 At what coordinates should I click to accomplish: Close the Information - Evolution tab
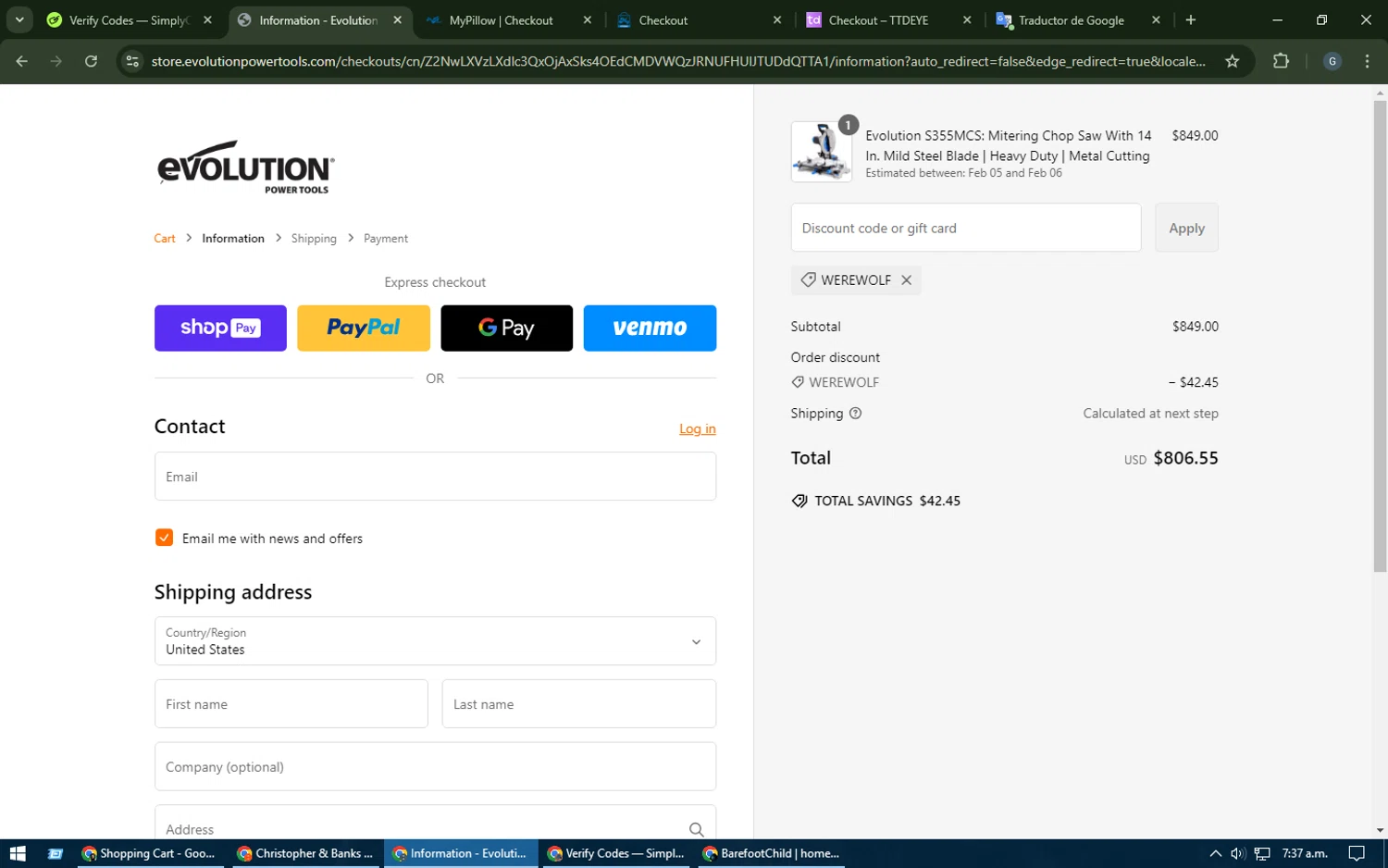[x=397, y=19]
